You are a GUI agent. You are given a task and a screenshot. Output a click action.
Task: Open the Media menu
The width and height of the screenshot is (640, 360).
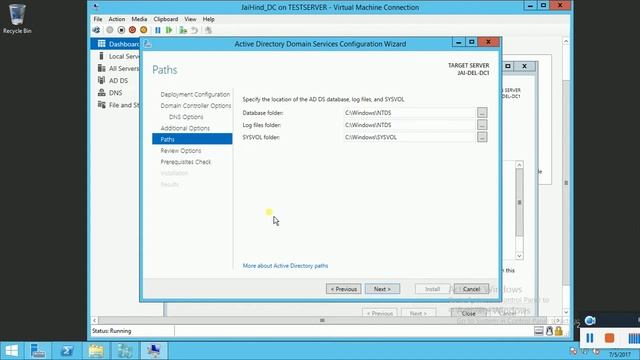pyautogui.click(x=139, y=19)
